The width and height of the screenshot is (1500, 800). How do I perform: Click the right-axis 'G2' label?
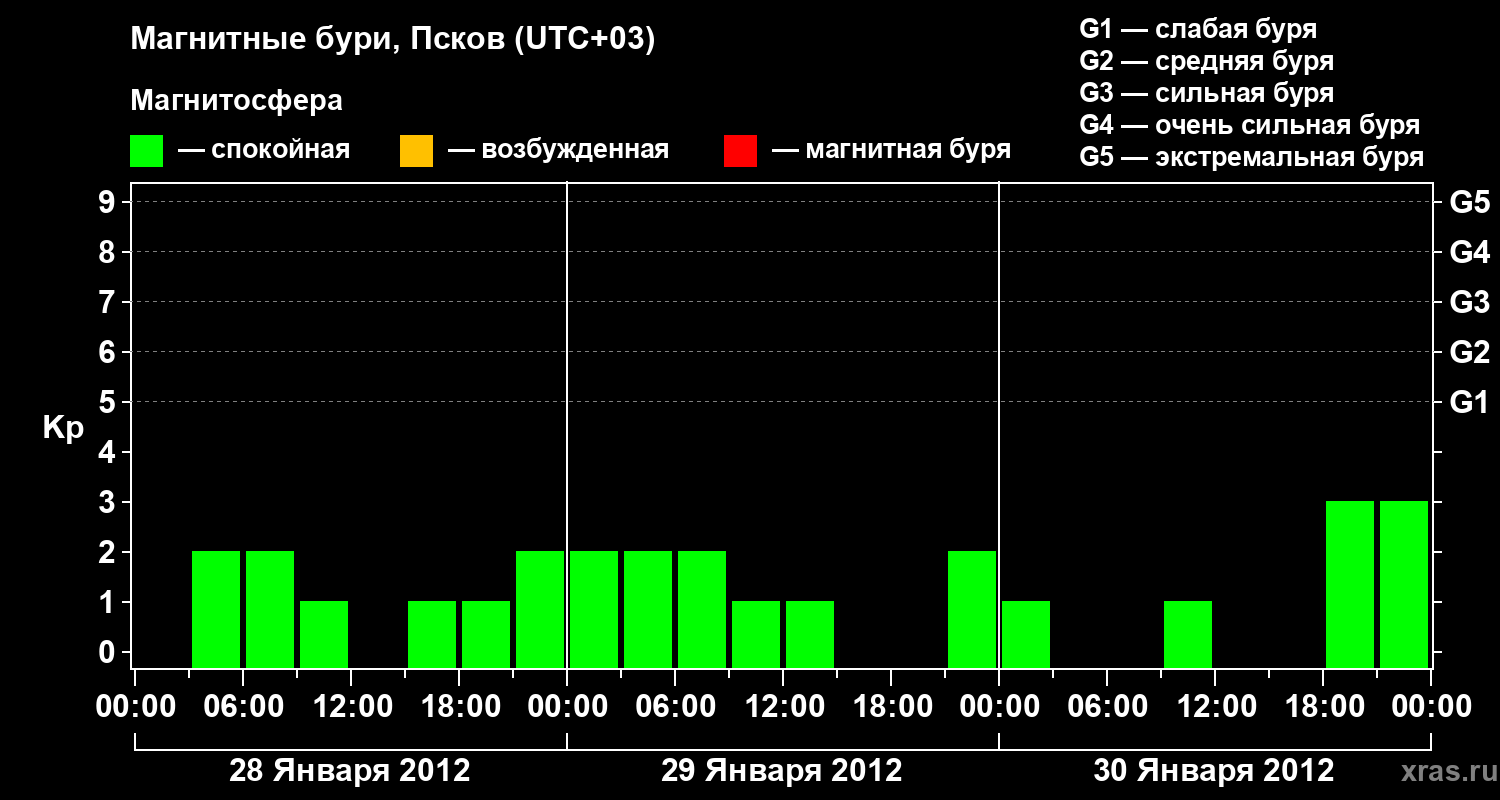tap(1469, 352)
